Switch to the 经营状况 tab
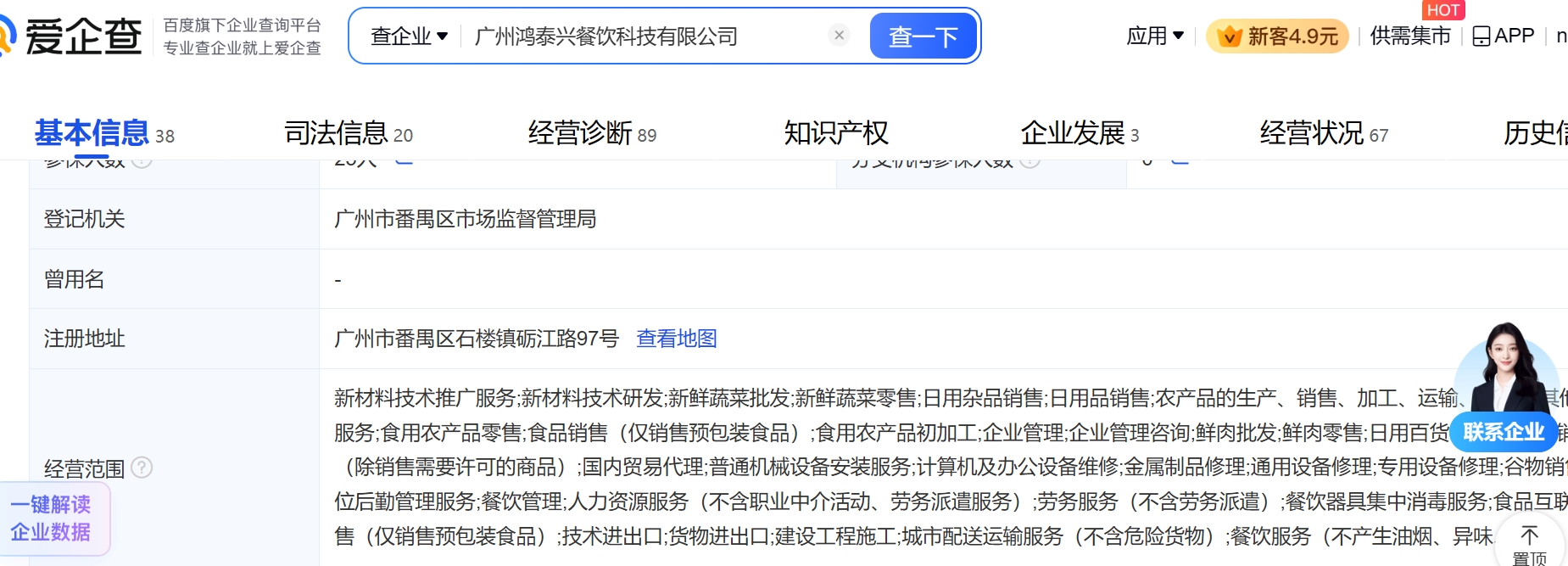Screen dimensions: 1568x566 pos(1324,133)
